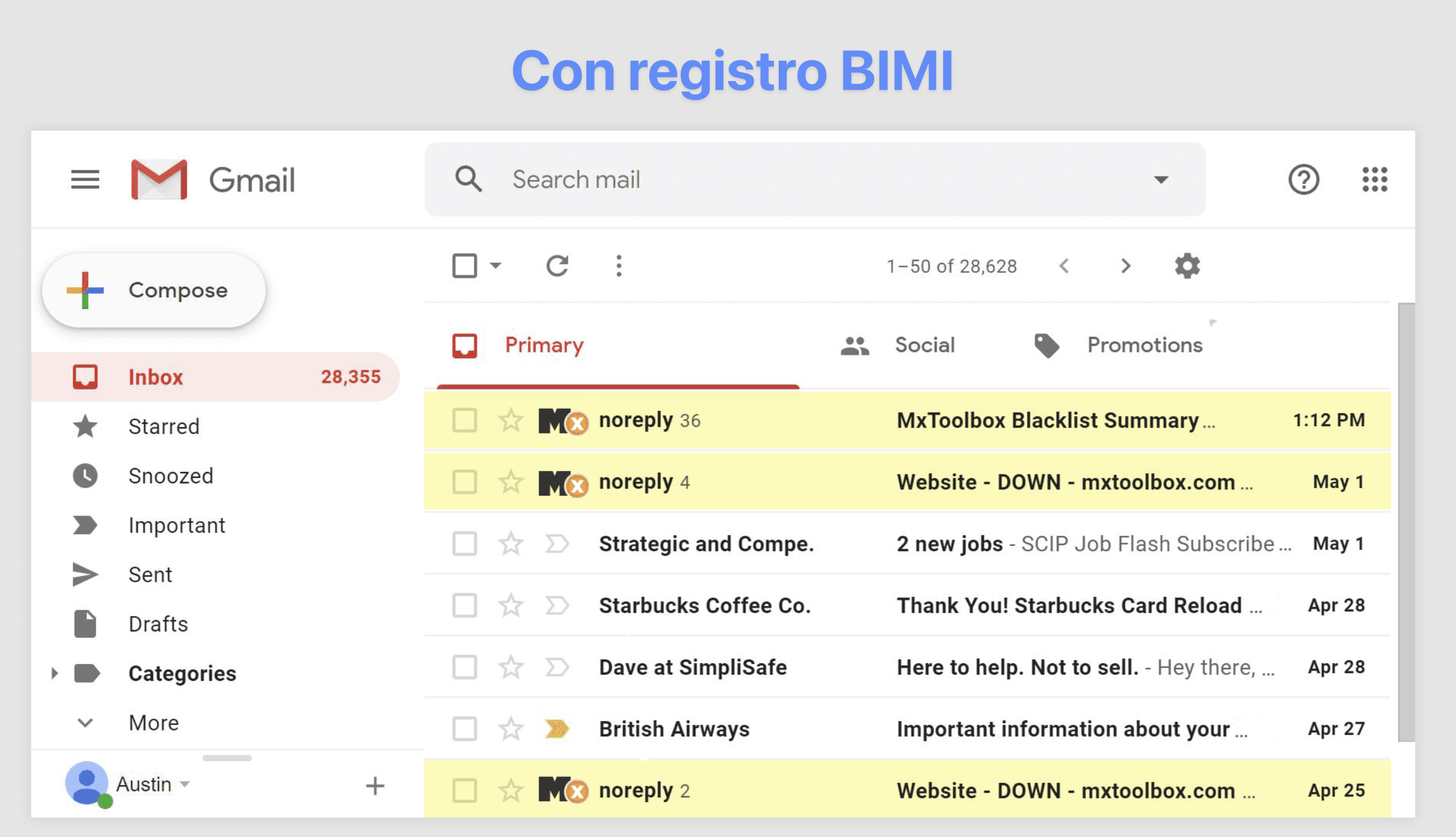Click the Inbox 28,355 unread count
This screenshot has width=1456, height=837.
click(350, 377)
